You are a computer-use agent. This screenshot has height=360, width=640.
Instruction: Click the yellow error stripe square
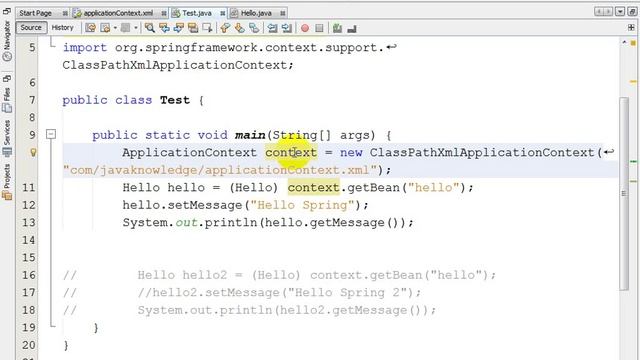click(633, 42)
